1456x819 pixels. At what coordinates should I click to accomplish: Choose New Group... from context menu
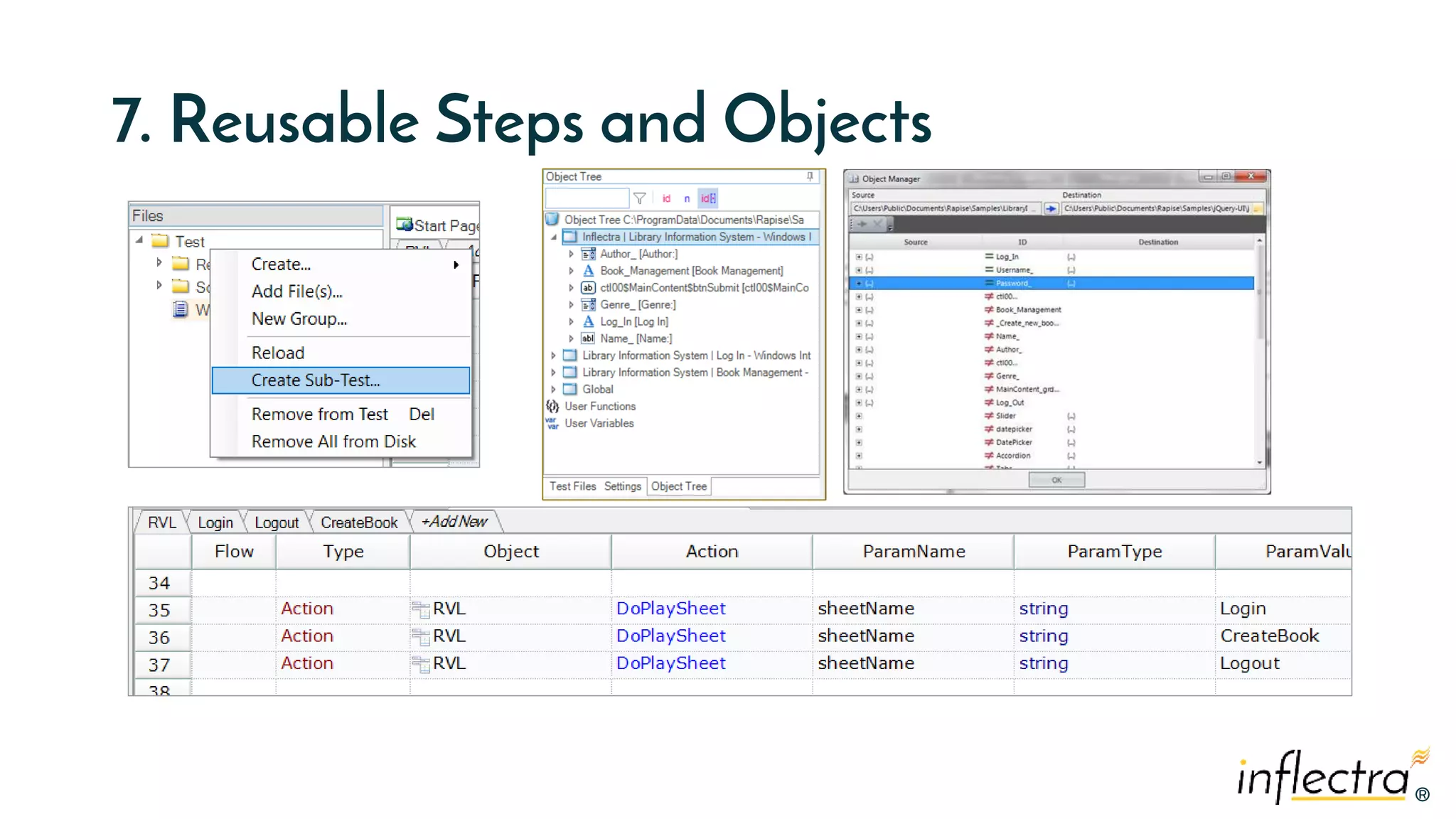coord(341,319)
